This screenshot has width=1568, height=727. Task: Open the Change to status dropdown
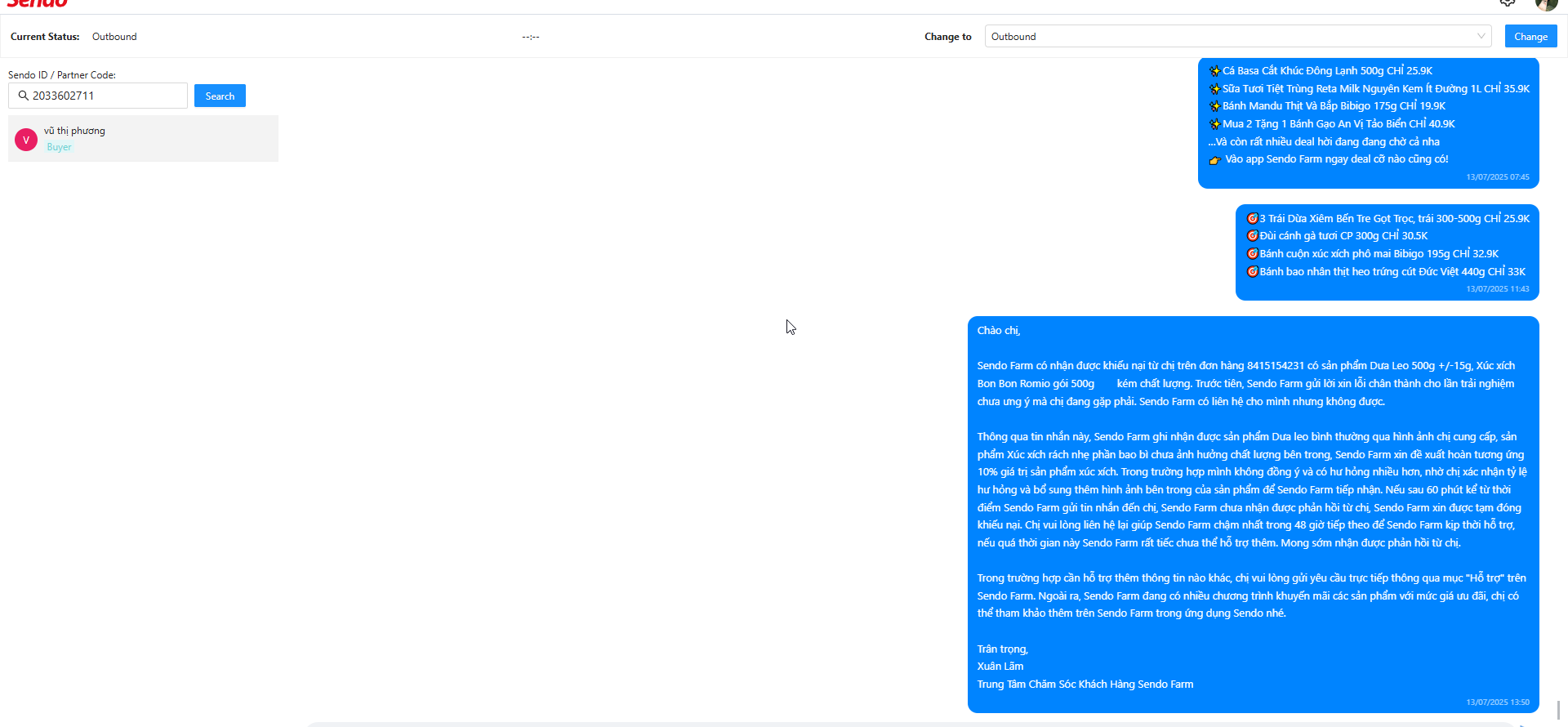[x=1238, y=36]
